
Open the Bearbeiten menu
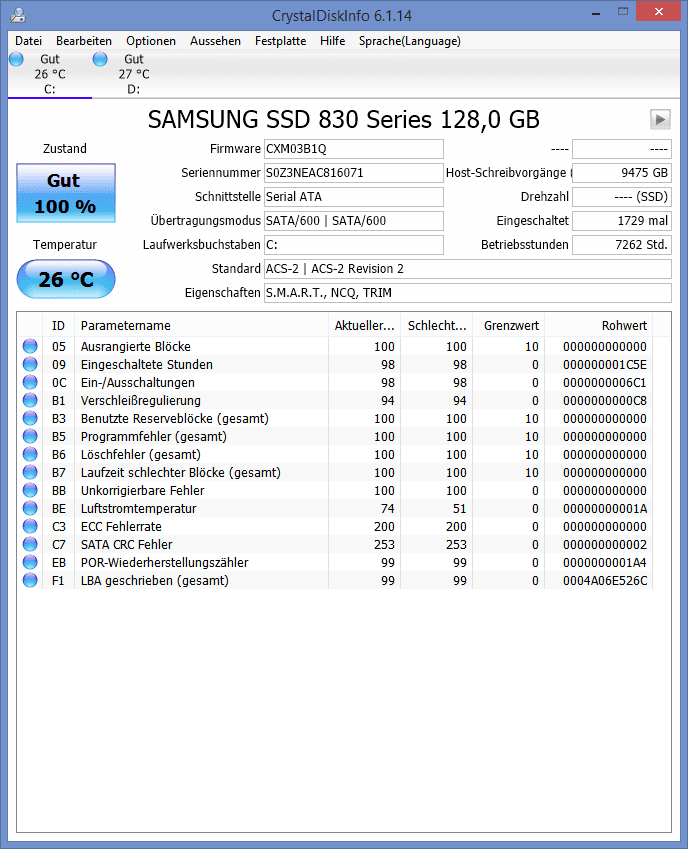tap(84, 41)
